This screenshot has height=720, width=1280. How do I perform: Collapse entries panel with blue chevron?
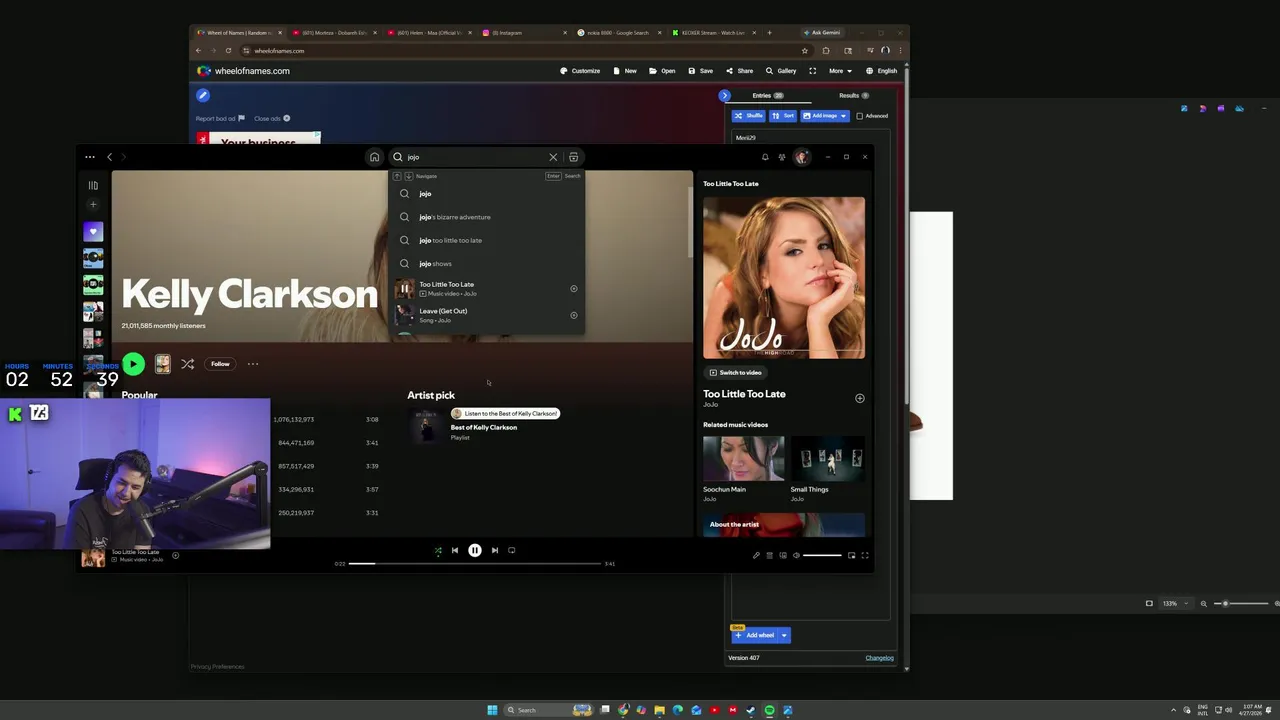point(725,96)
